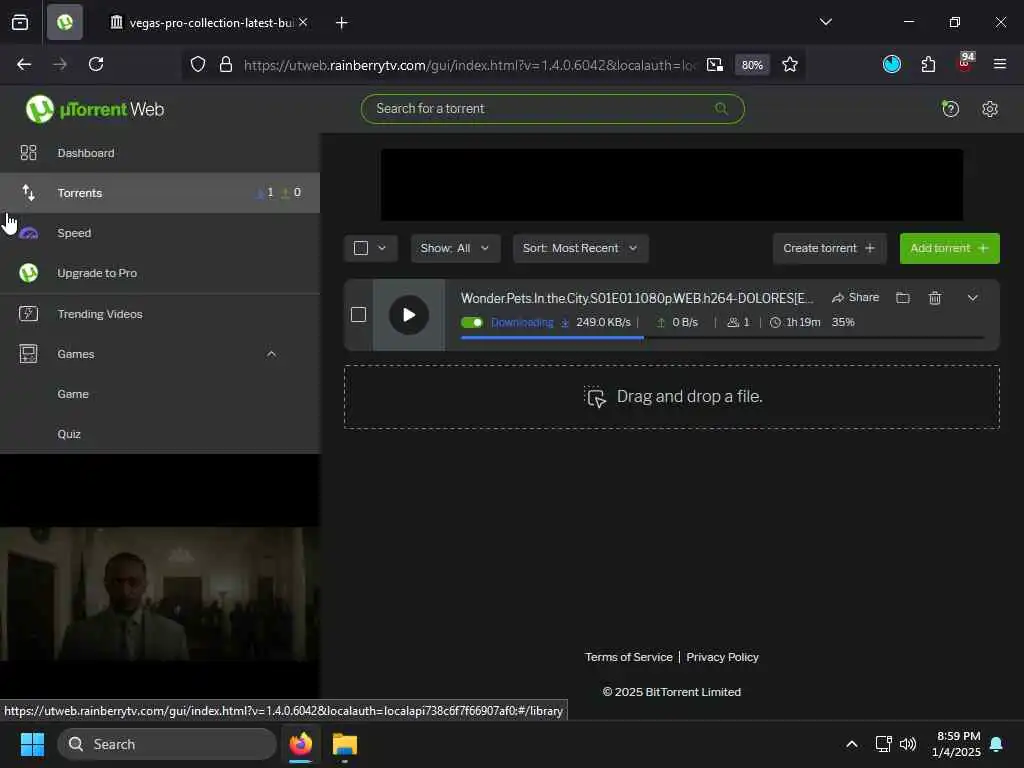Click the site security padlock icon
This screenshot has width=1024, height=768.
click(226, 65)
